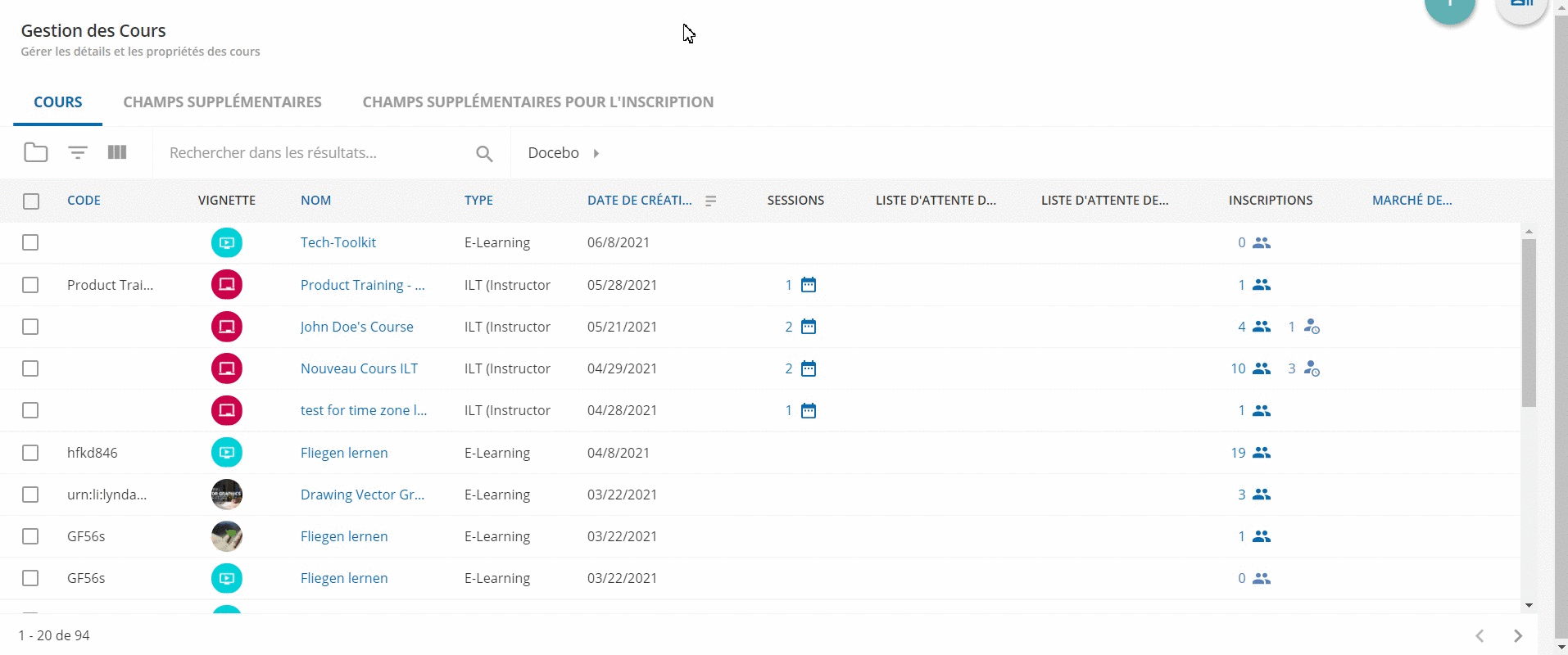The height and width of the screenshot is (655, 1568).
Task: Go to next page of results
Action: pyautogui.click(x=1518, y=636)
